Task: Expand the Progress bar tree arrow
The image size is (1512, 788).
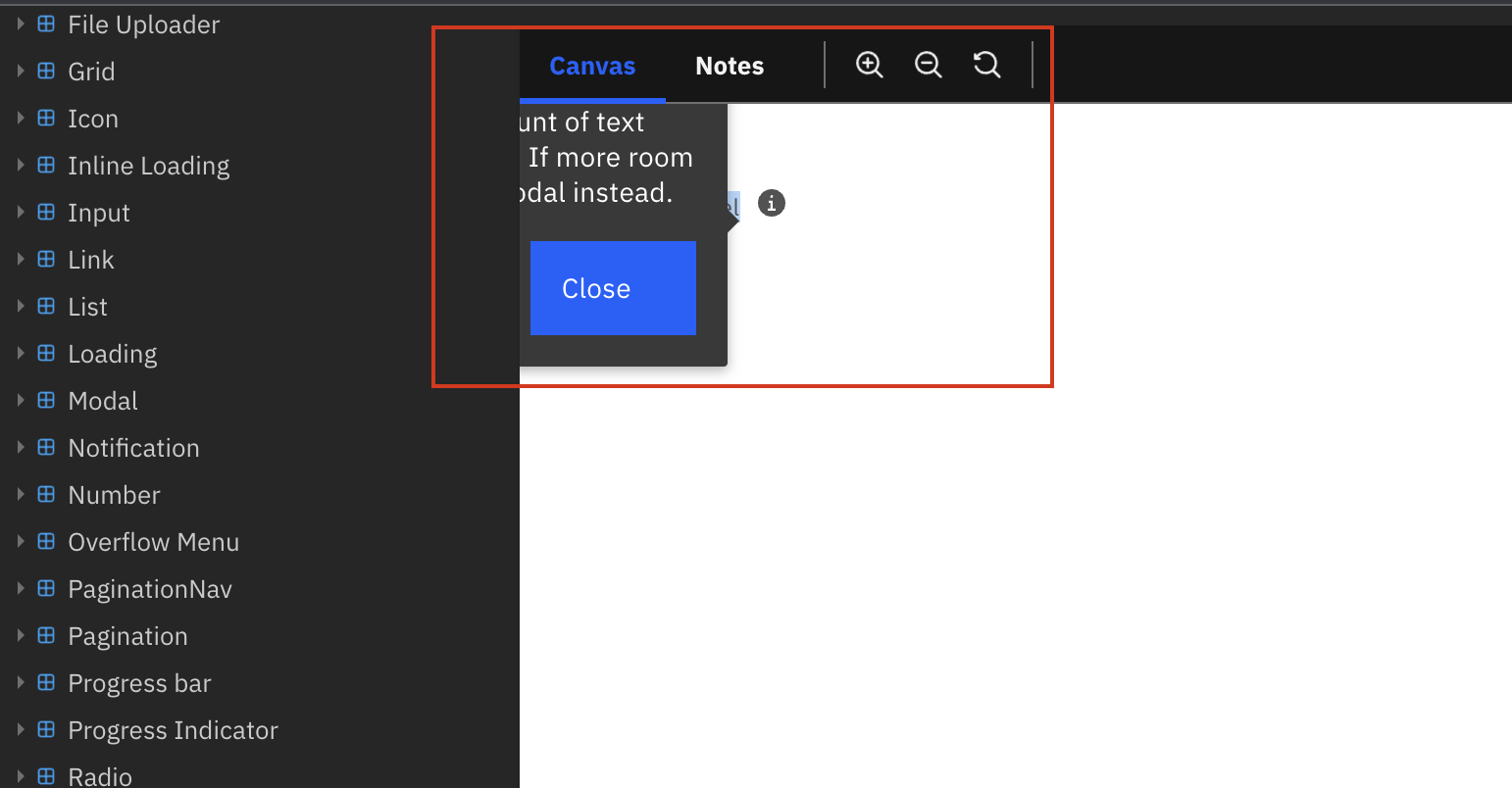Action: coord(21,683)
